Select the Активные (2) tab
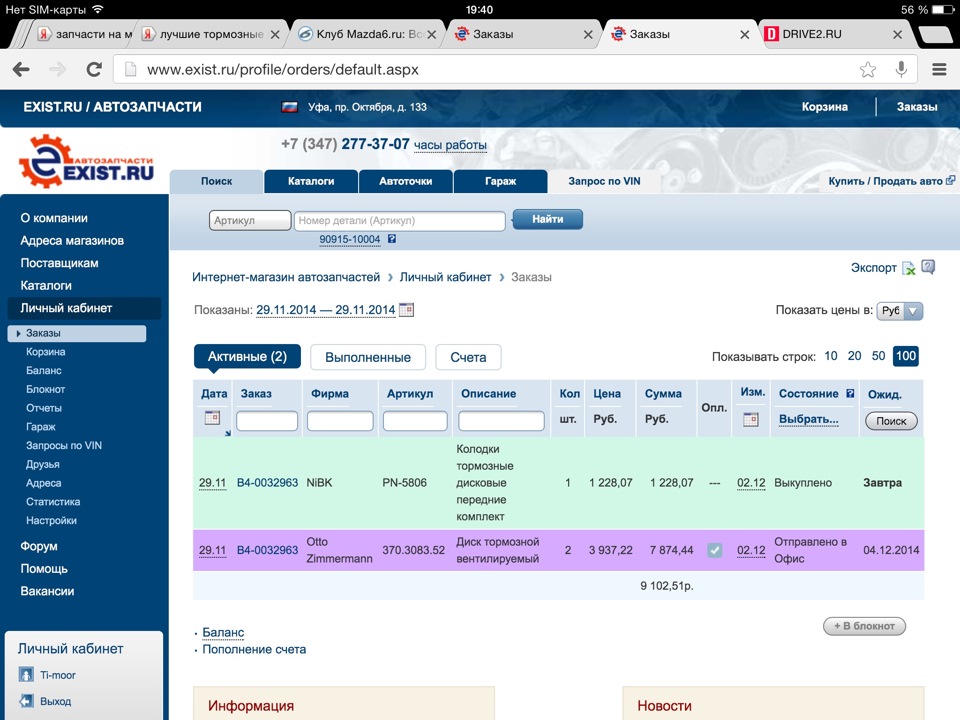 tap(247, 357)
